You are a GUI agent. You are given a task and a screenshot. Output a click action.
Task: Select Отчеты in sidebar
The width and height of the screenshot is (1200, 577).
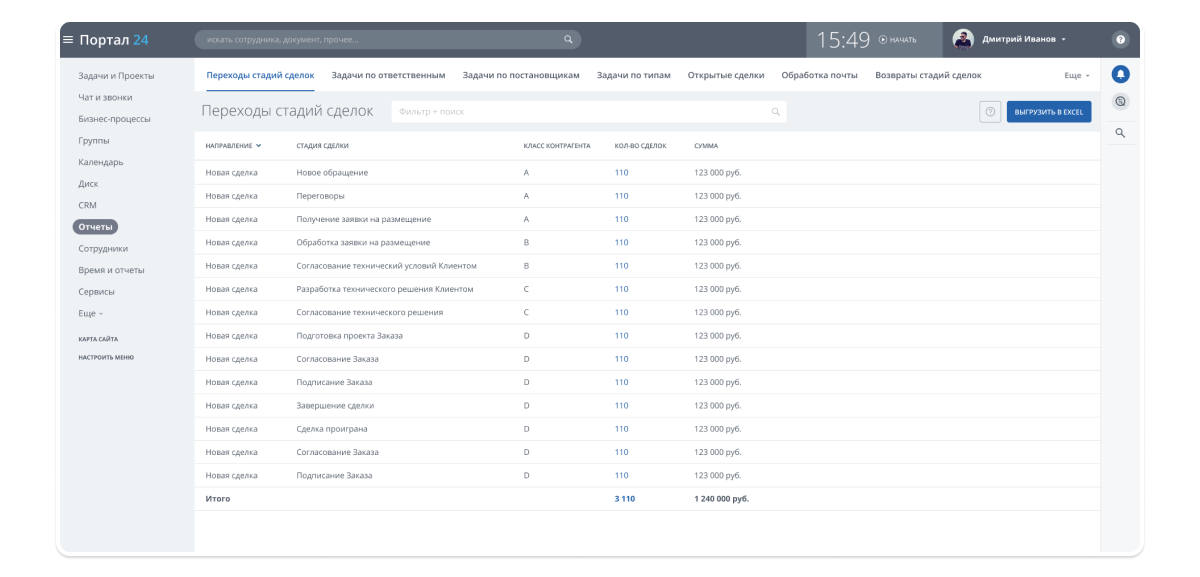coord(95,227)
